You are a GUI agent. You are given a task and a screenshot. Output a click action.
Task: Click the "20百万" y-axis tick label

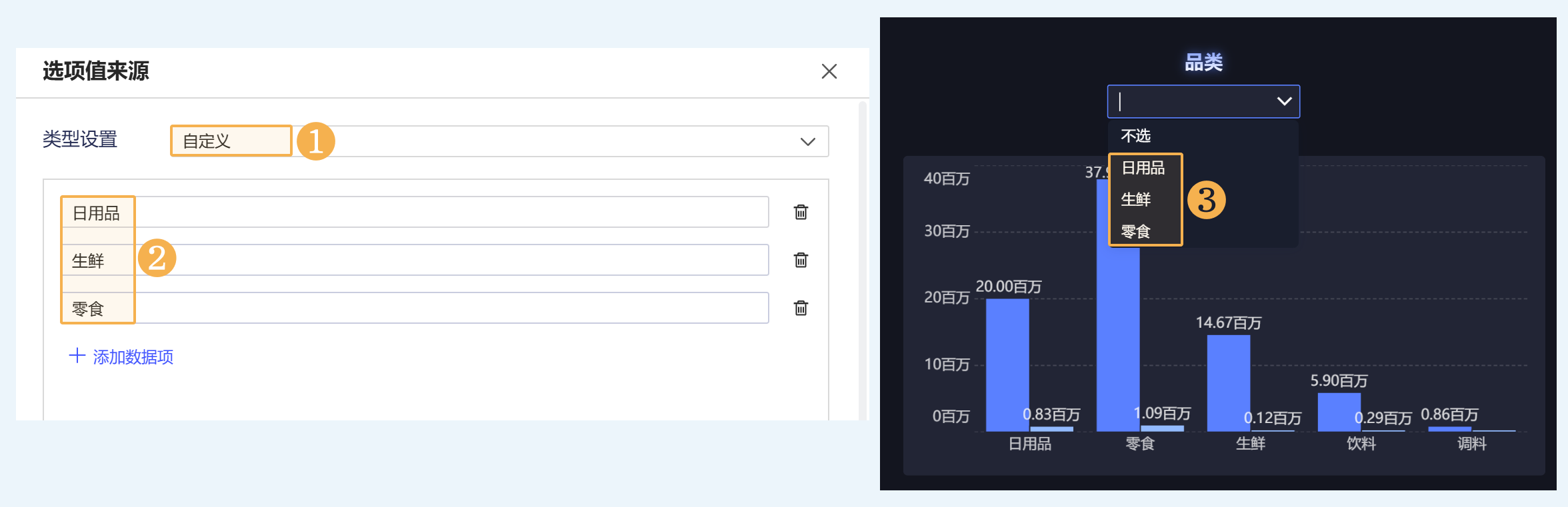click(x=947, y=297)
